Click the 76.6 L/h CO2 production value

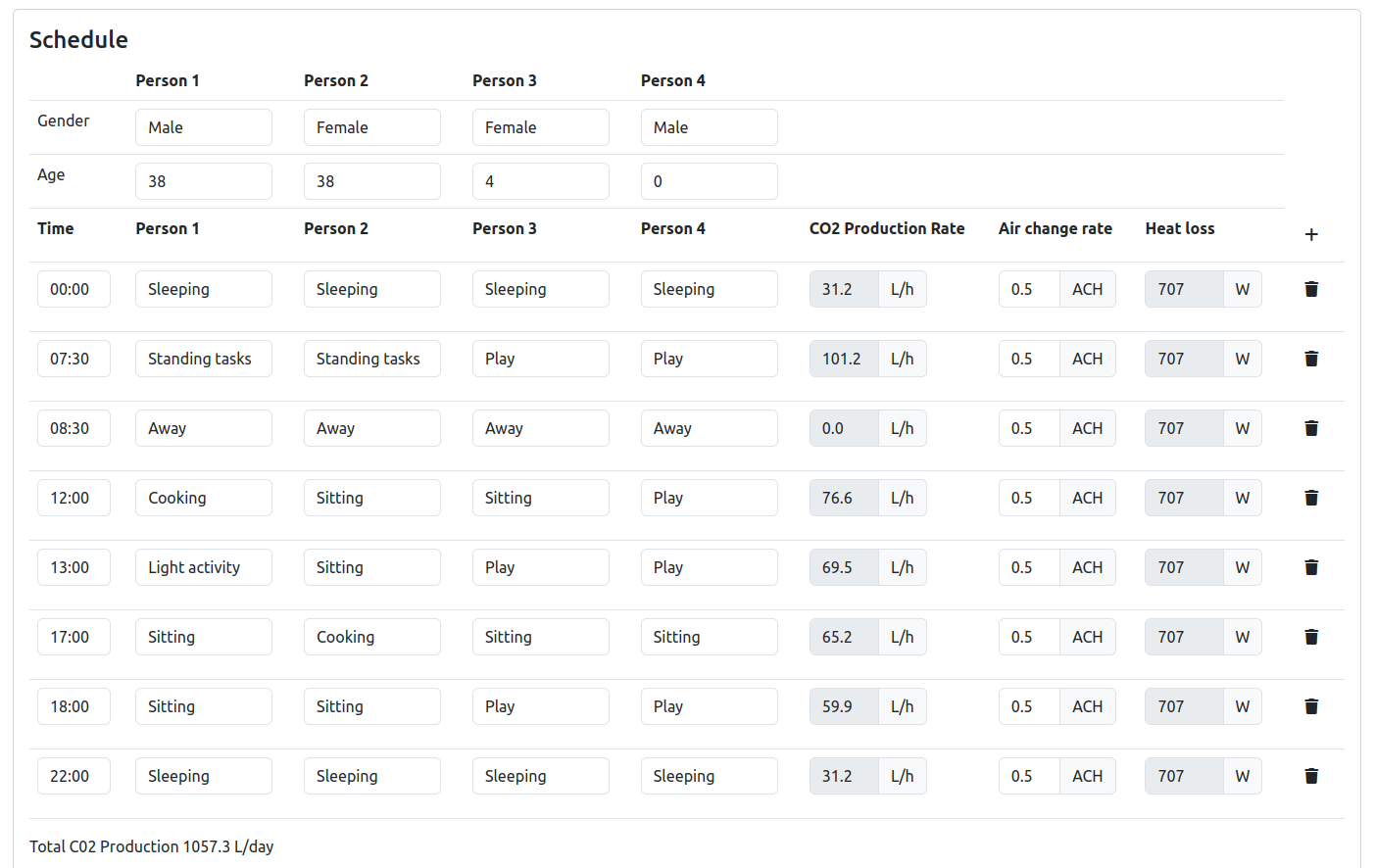(x=844, y=498)
